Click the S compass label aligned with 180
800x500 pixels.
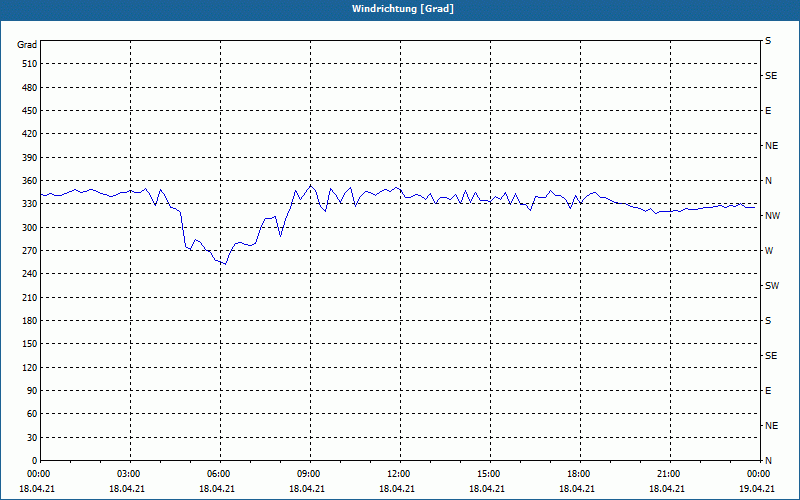coord(768,320)
